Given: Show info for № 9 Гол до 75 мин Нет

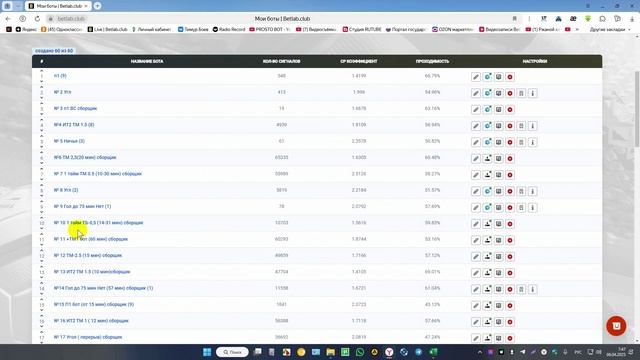Looking at the screenshot, I should (533, 207).
